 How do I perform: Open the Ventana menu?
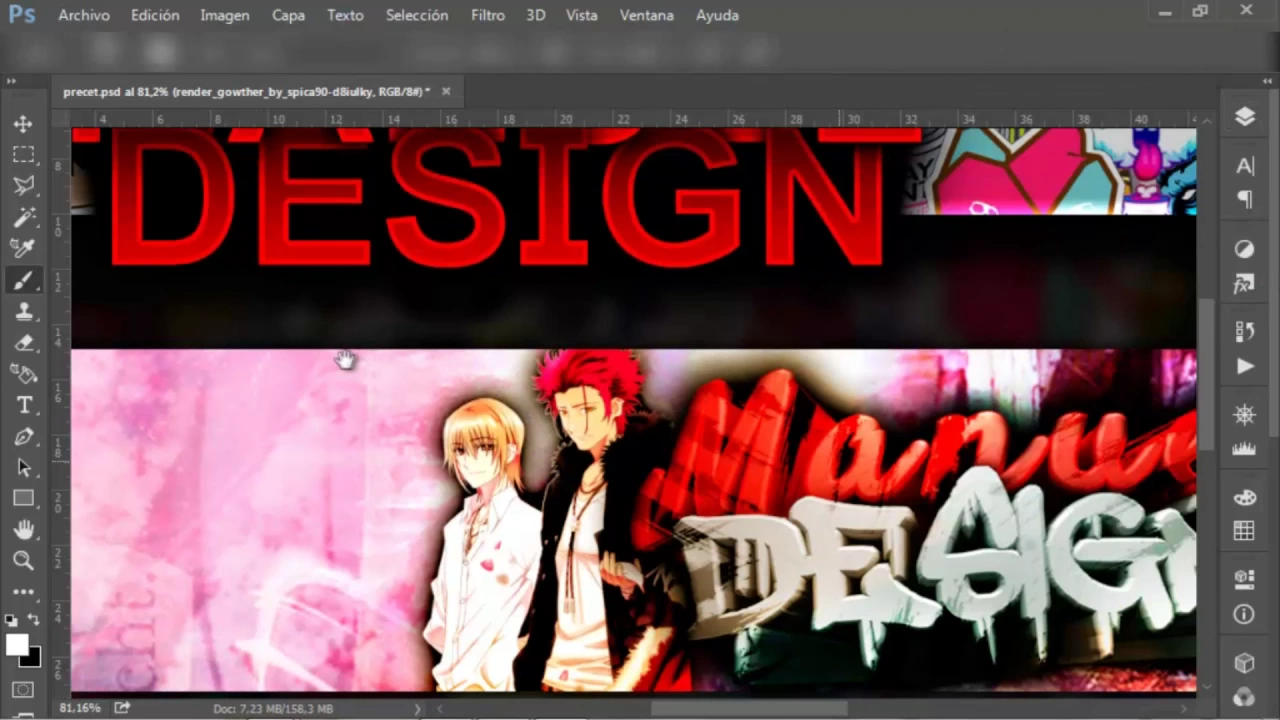point(647,15)
